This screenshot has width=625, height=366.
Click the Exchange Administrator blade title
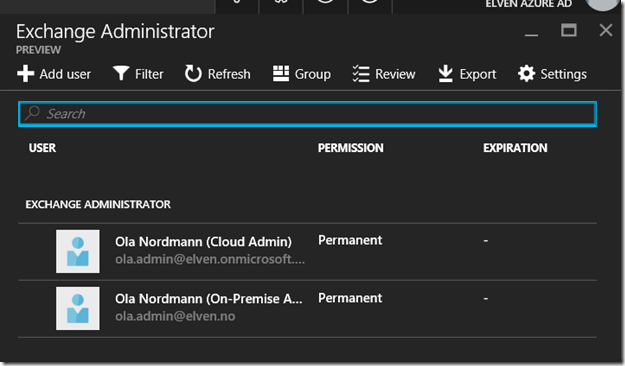pos(115,32)
